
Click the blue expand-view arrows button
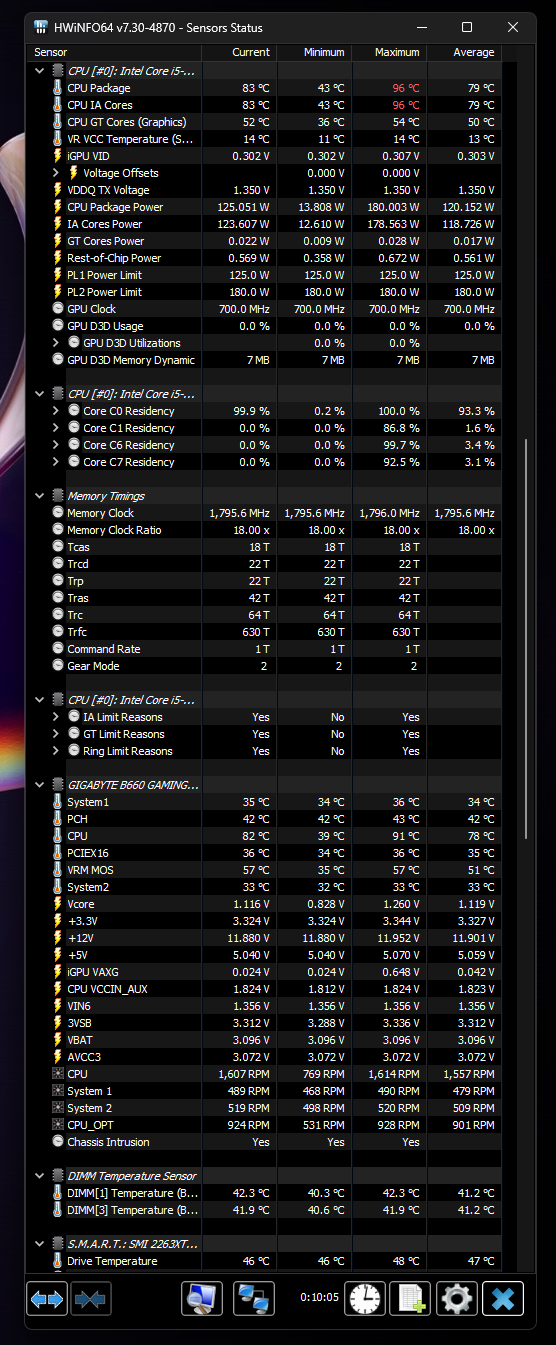[x=47, y=1298]
